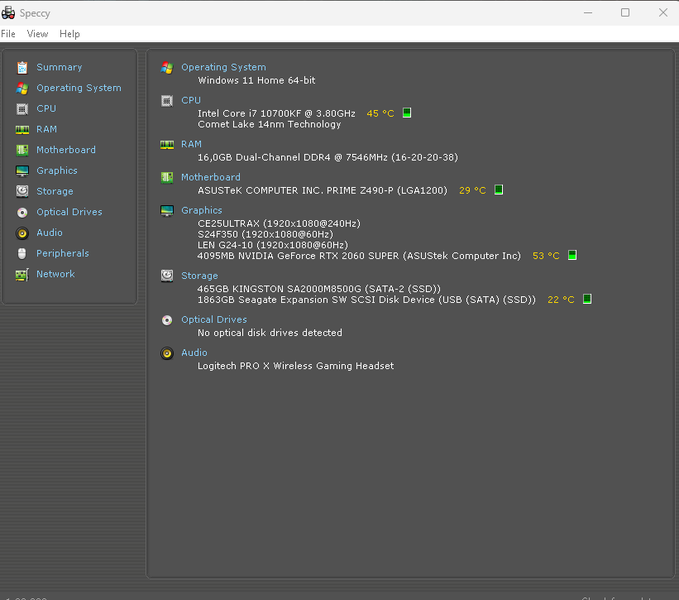Open the Summary sidebar icon
Viewport: 679px width, 600px height.
tap(22, 68)
